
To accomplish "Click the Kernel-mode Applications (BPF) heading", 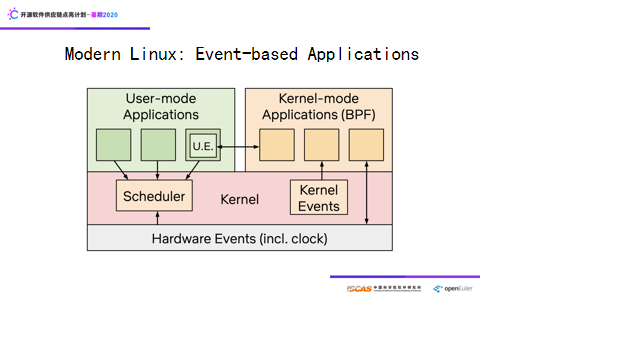I will tap(319, 107).
